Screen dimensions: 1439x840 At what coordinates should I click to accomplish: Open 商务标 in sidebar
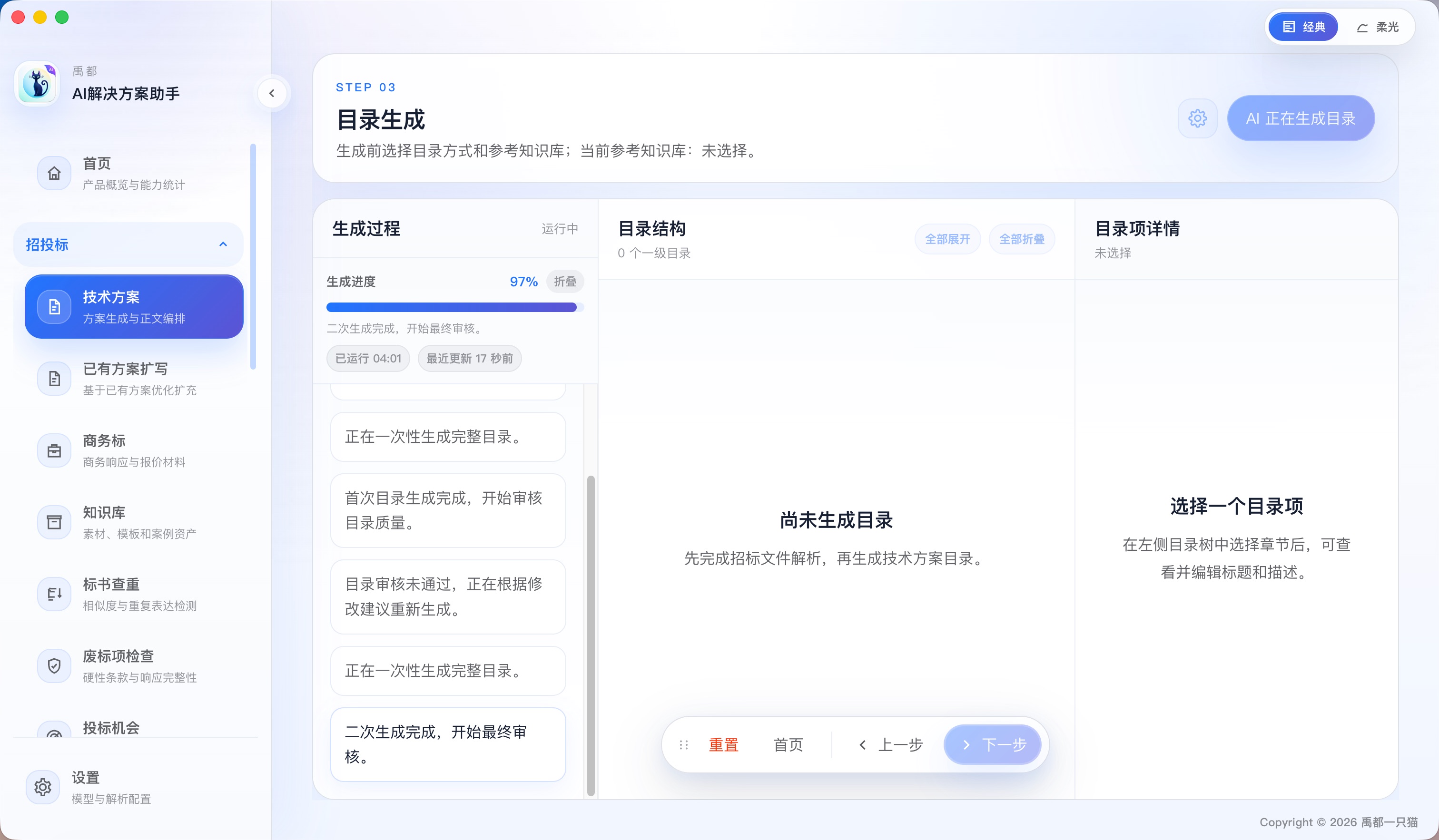pyautogui.click(x=134, y=450)
